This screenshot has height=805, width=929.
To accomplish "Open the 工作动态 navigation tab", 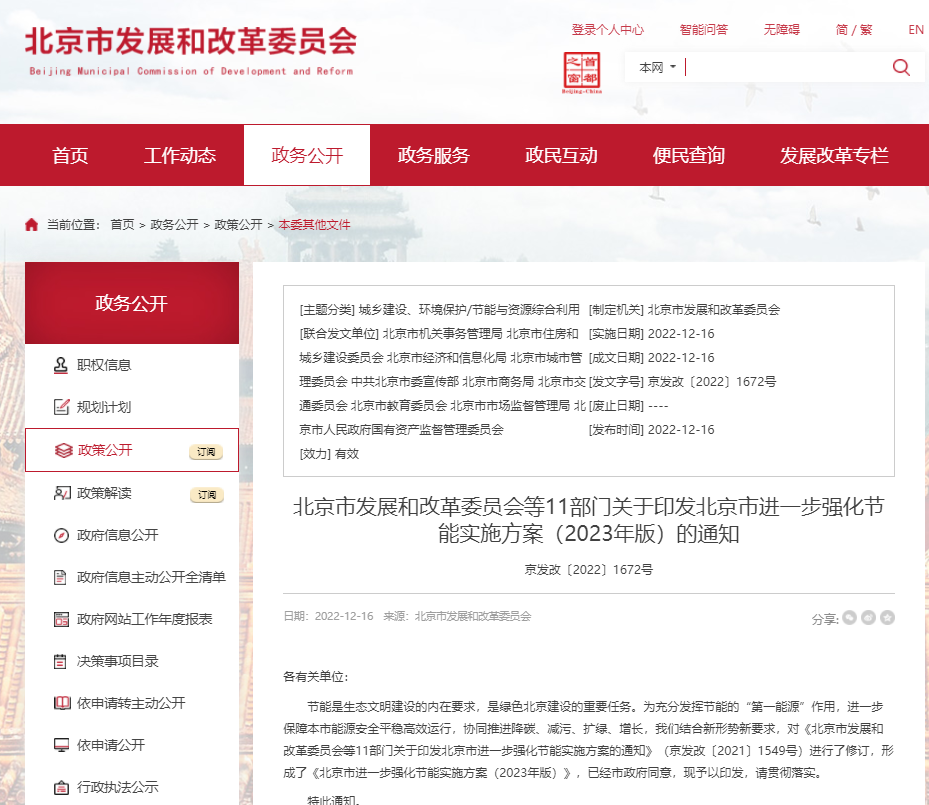I will click(180, 155).
